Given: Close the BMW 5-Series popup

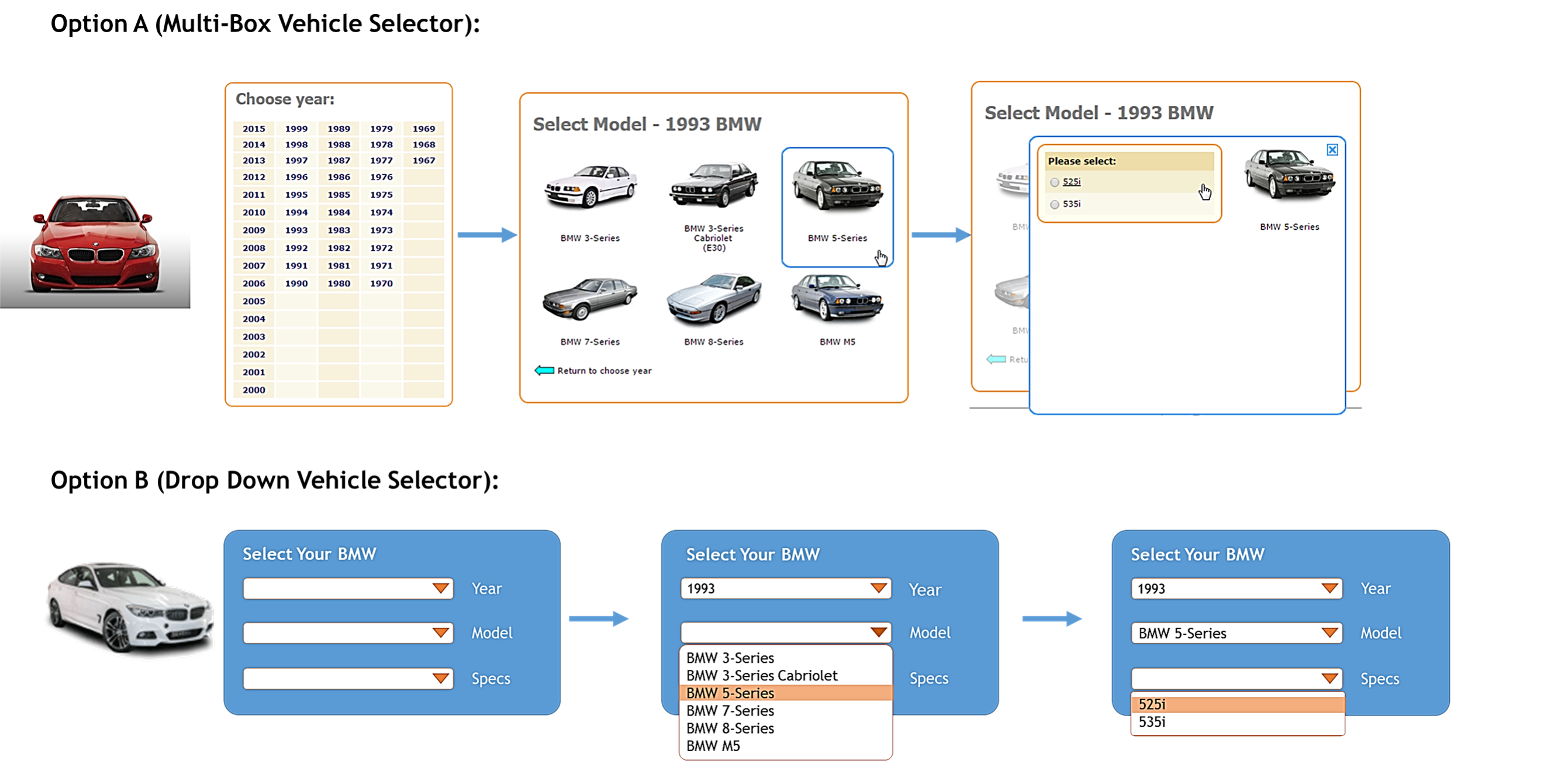Looking at the screenshot, I should pos(1332,150).
